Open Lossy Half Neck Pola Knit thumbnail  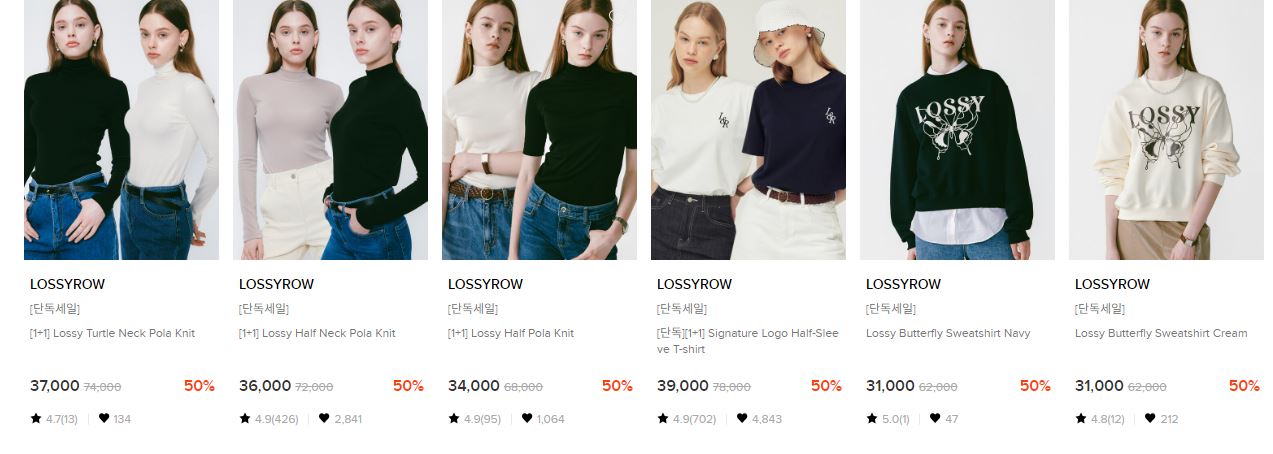330,130
